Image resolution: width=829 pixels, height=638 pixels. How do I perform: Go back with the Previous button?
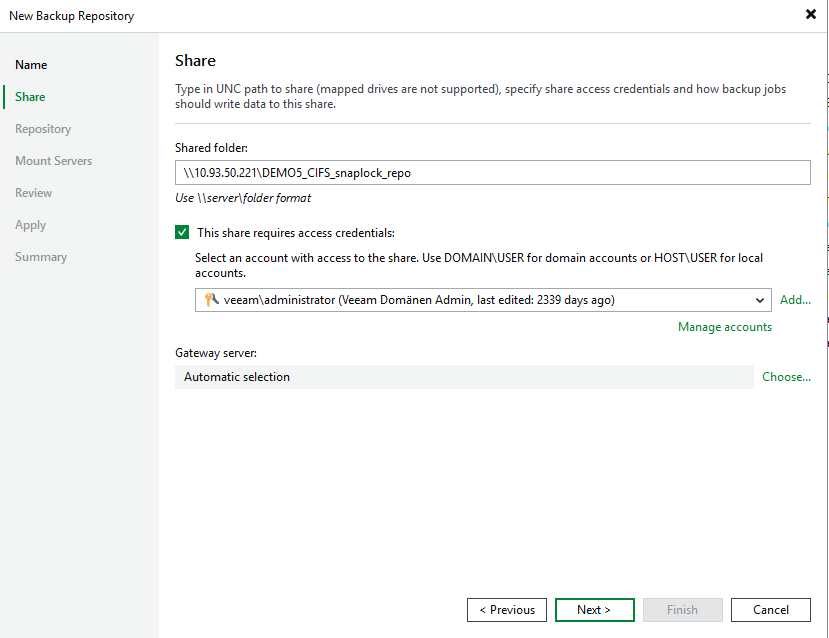point(506,610)
